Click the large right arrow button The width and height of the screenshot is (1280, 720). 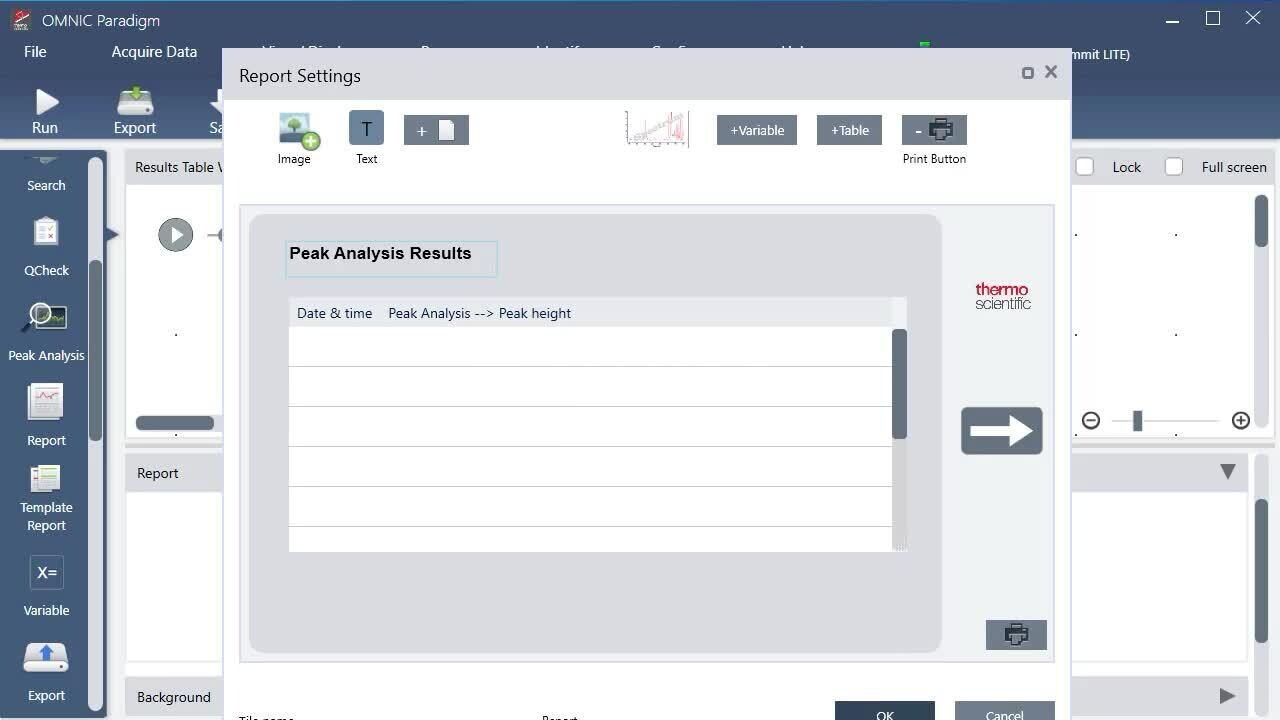[x=1002, y=431]
